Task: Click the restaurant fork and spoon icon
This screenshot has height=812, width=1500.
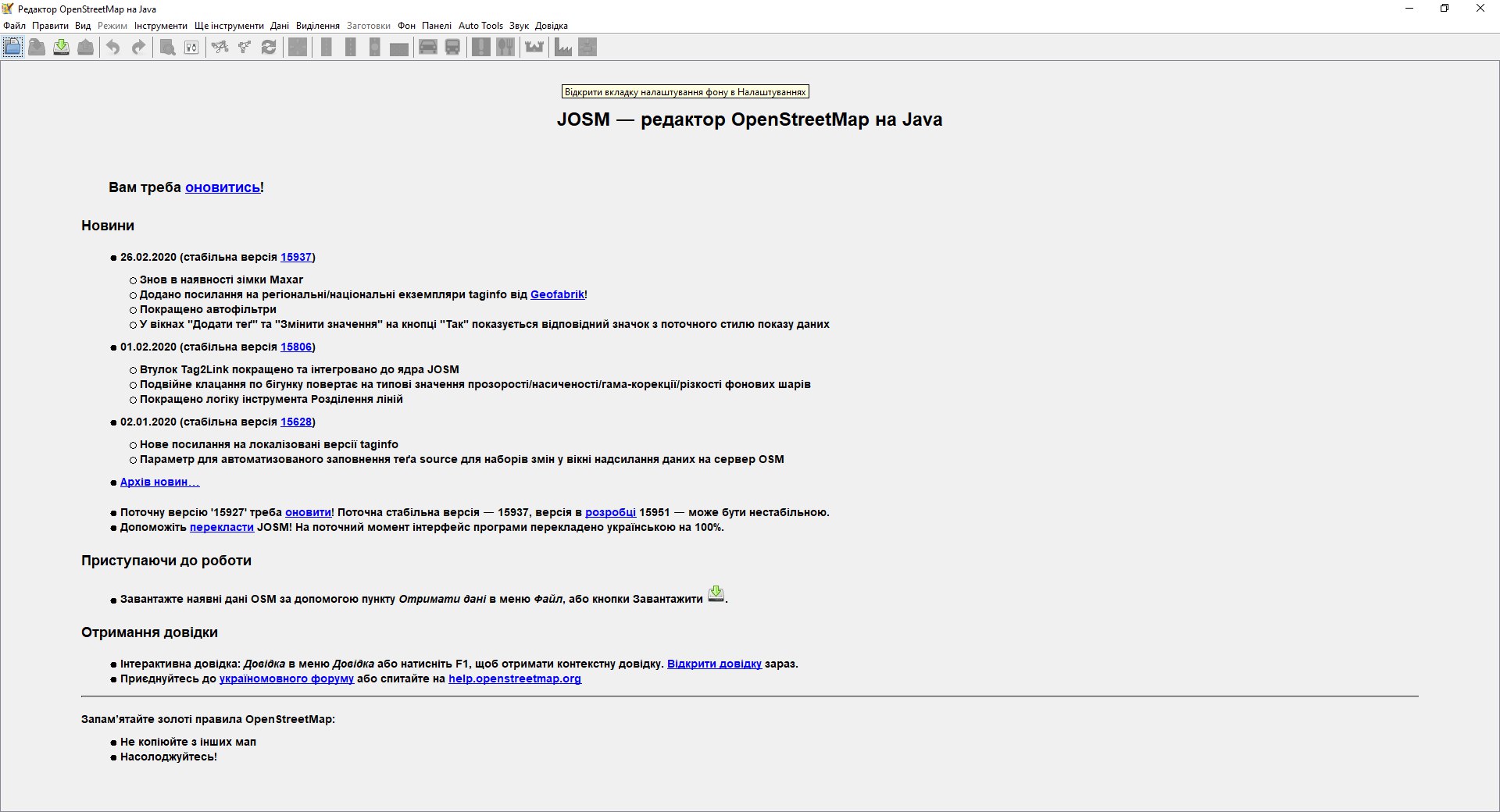Action: (x=505, y=48)
